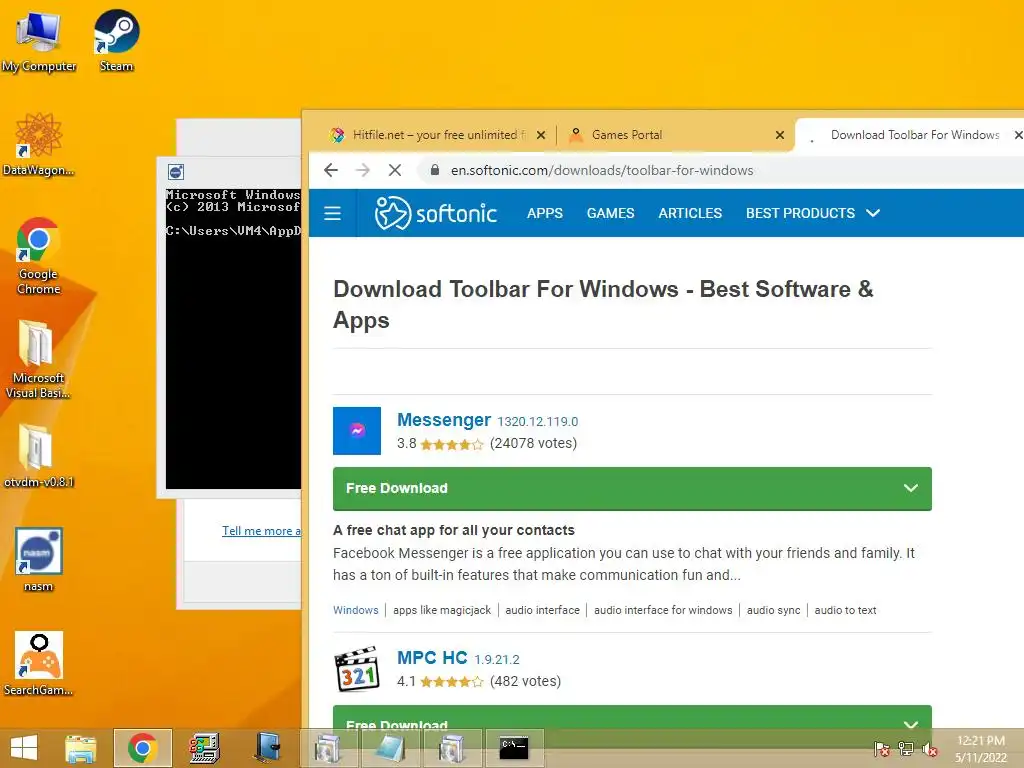
Task: Expand Messenger download options chevron
Action: click(x=910, y=488)
